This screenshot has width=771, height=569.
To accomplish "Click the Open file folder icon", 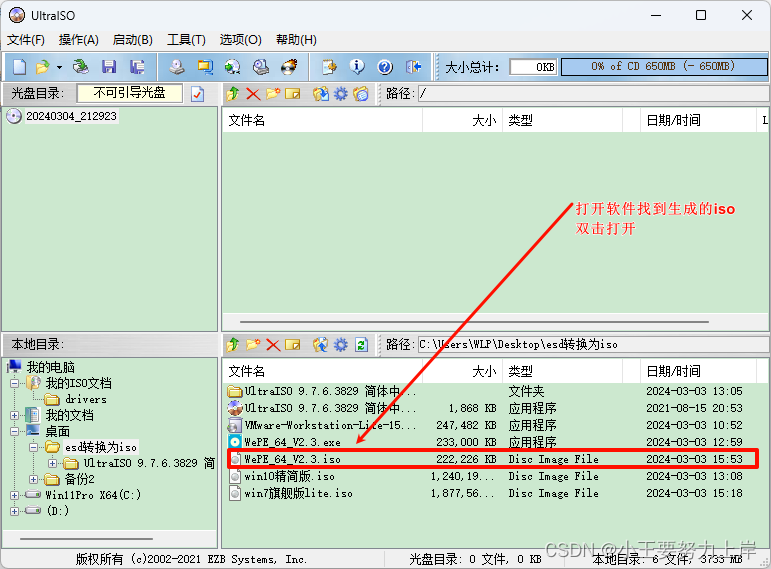I will [x=43, y=66].
